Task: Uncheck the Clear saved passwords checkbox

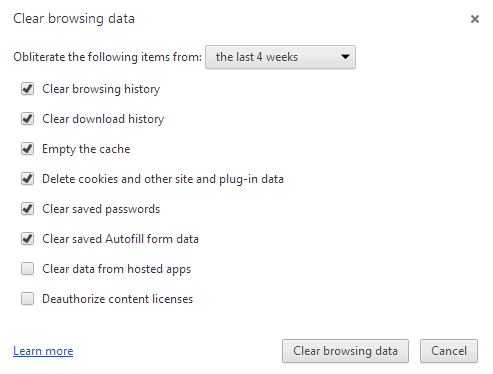Action: click(x=27, y=209)
